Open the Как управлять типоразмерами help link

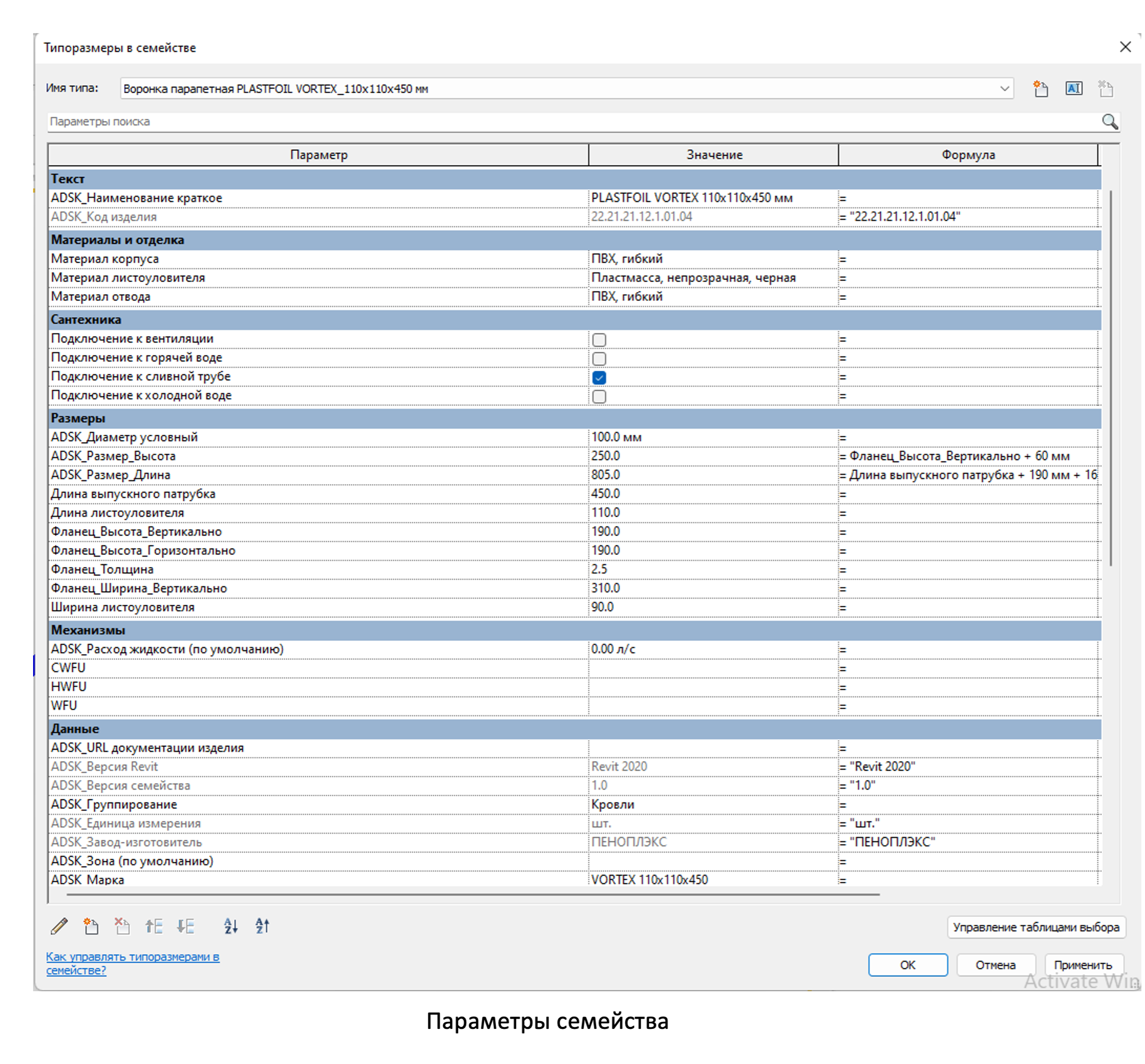133,963
